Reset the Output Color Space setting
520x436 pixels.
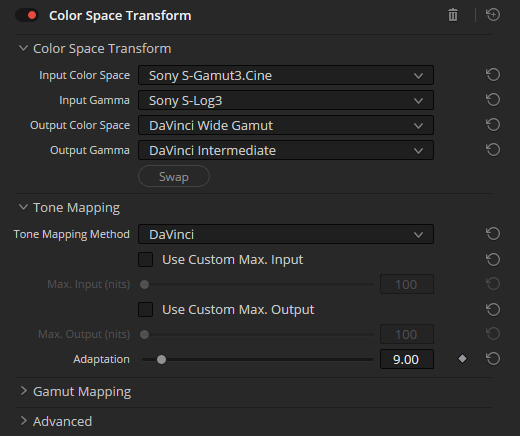[x=493, y=125]
